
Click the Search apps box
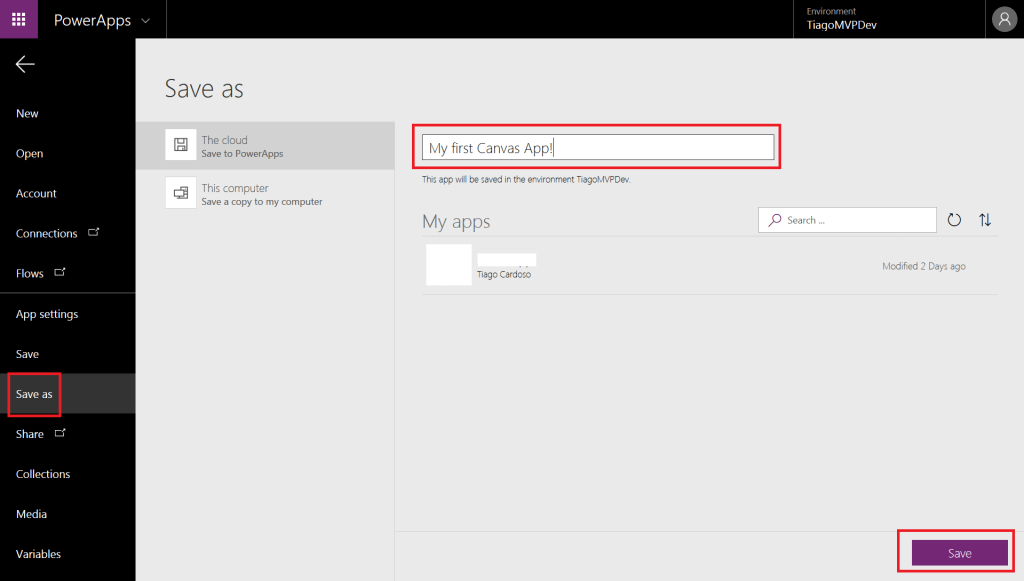coord(848,220)
